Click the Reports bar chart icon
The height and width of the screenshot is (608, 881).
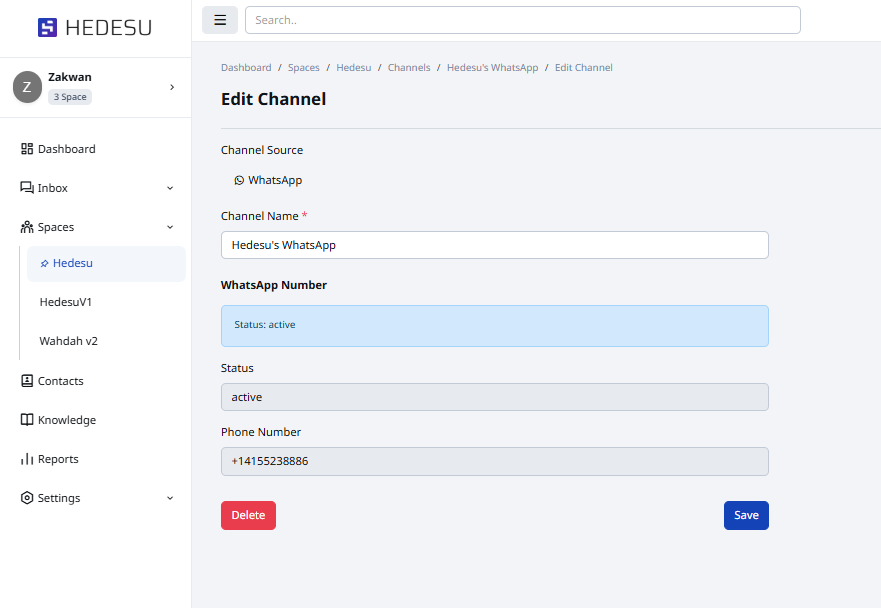[x=27, y=459]
